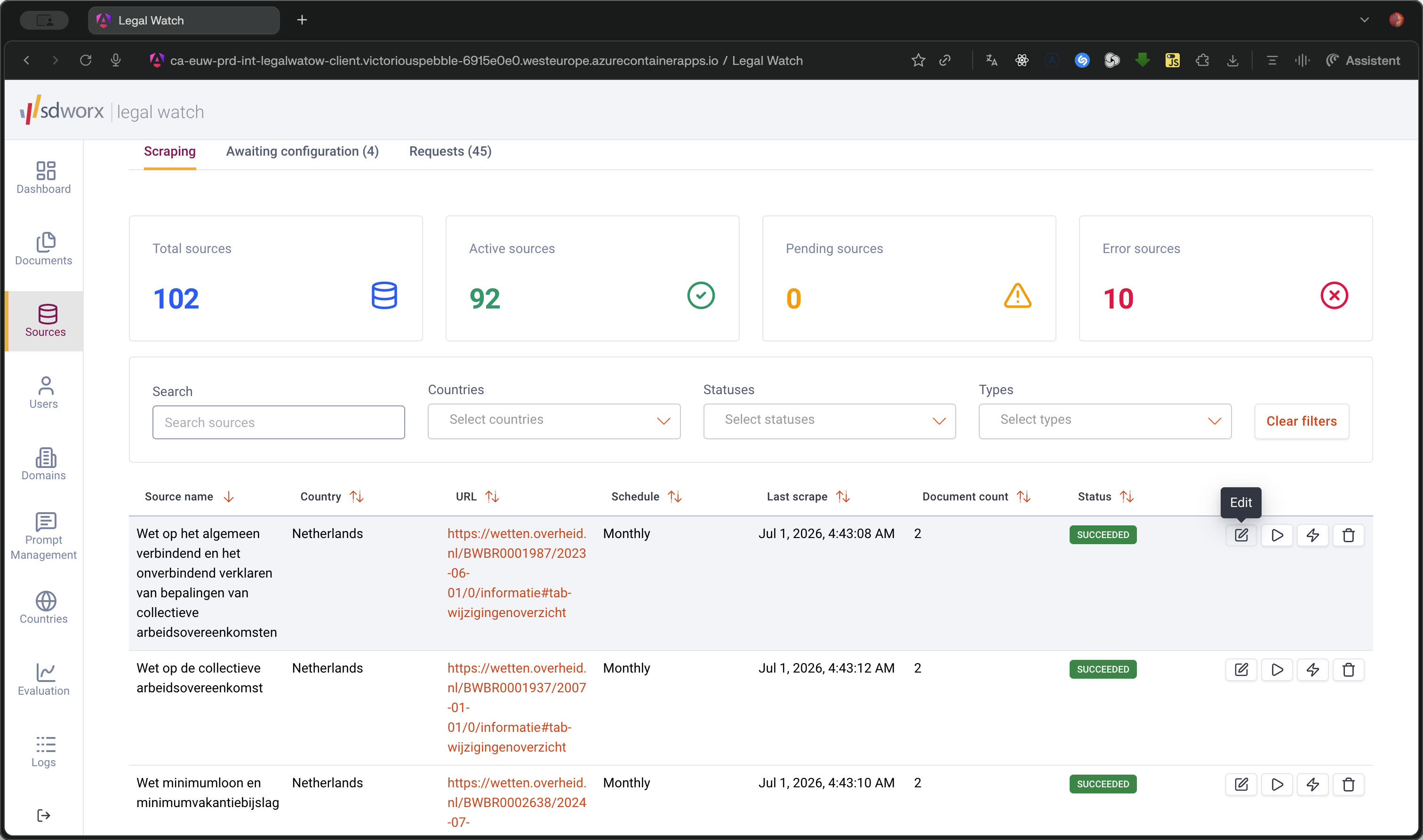The image size is (1423, 840).
Task: Open the Evaluation sidebar page
Action: coord(44,679)
